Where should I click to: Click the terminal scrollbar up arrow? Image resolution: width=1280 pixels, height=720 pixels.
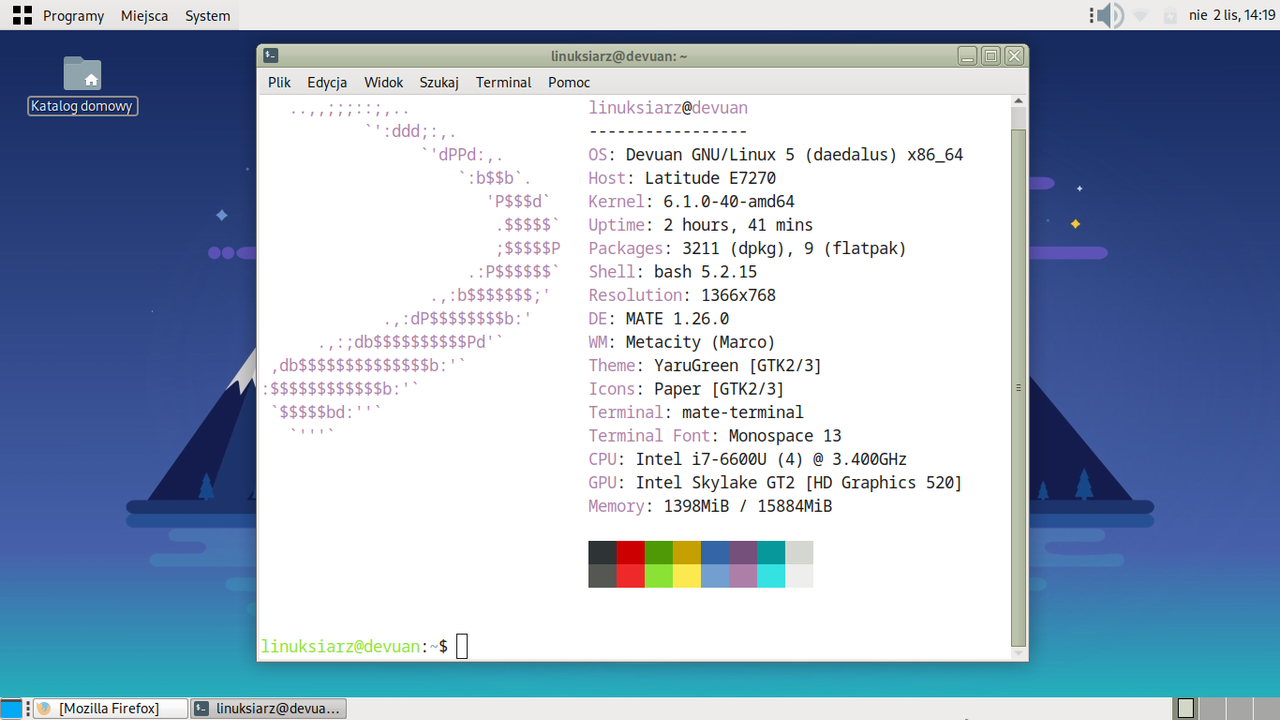1019,102
